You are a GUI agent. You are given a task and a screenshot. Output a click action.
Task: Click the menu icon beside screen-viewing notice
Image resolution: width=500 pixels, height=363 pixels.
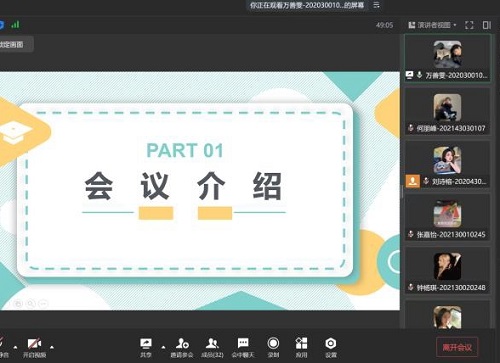(376, 5)
